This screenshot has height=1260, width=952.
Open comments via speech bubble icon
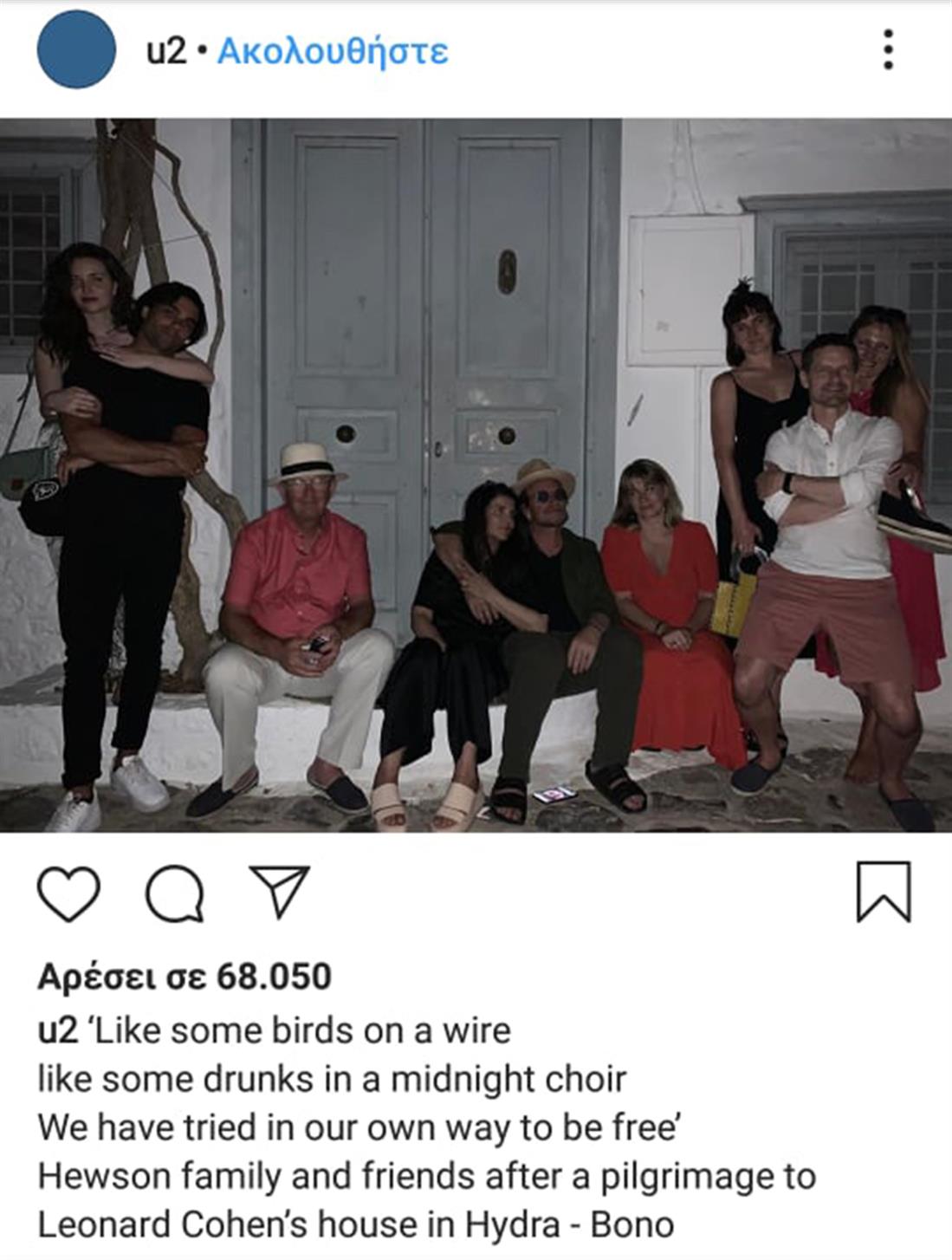[175, 893]
